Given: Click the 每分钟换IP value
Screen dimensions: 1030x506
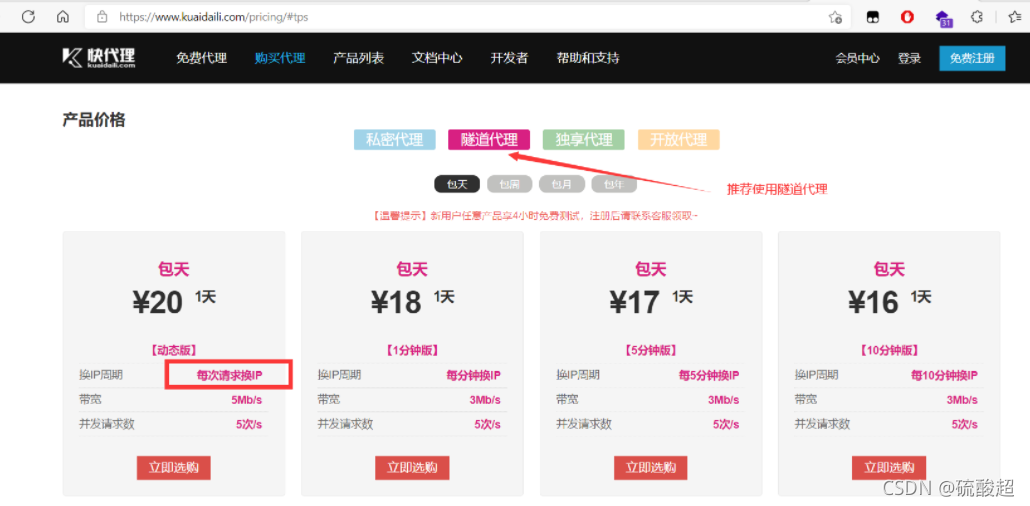Looking at the screenshot, I should tap(474, 375).
